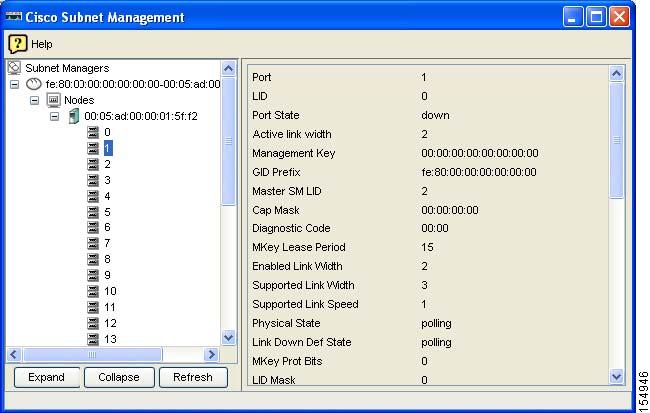Click the port icon beside 7
This screenshot has height=413, width=650.
click(93, 243)
